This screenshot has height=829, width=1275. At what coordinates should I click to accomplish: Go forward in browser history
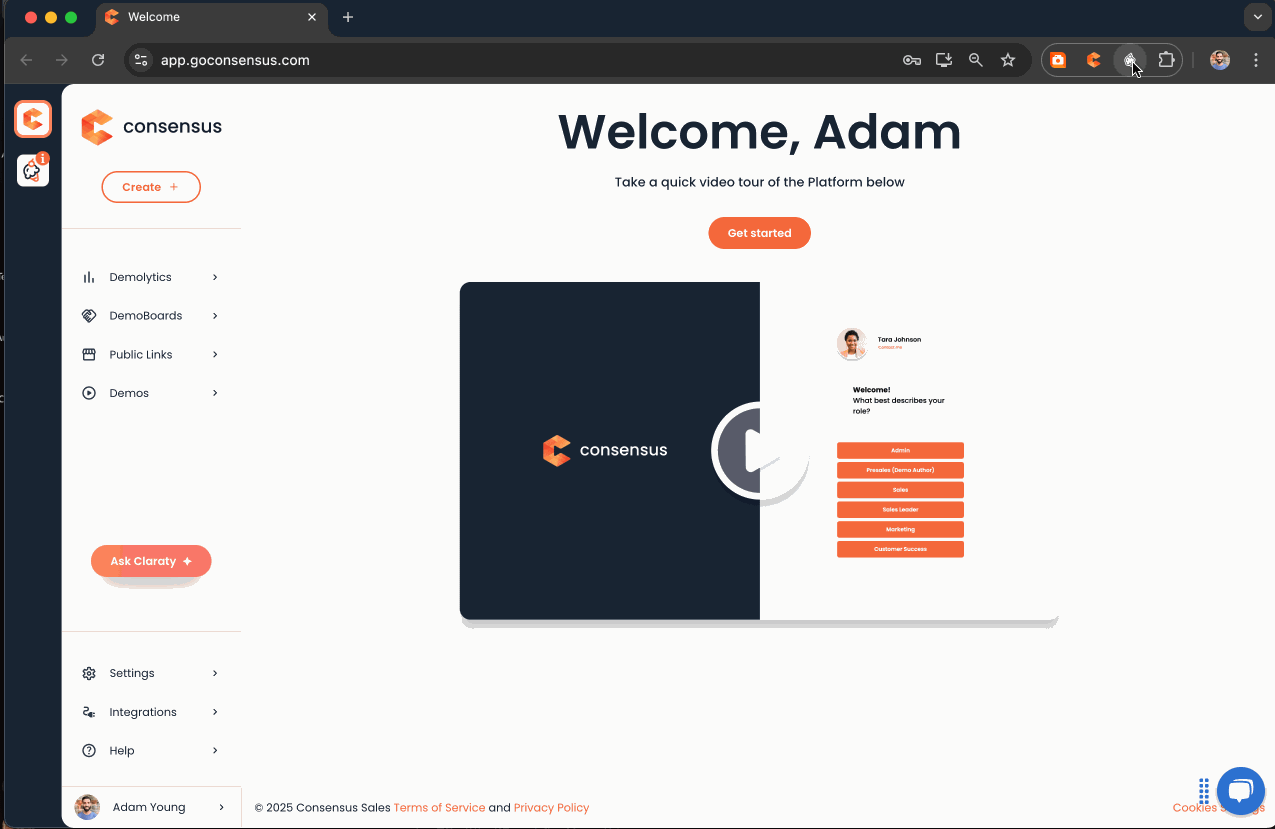click(62, 60)
